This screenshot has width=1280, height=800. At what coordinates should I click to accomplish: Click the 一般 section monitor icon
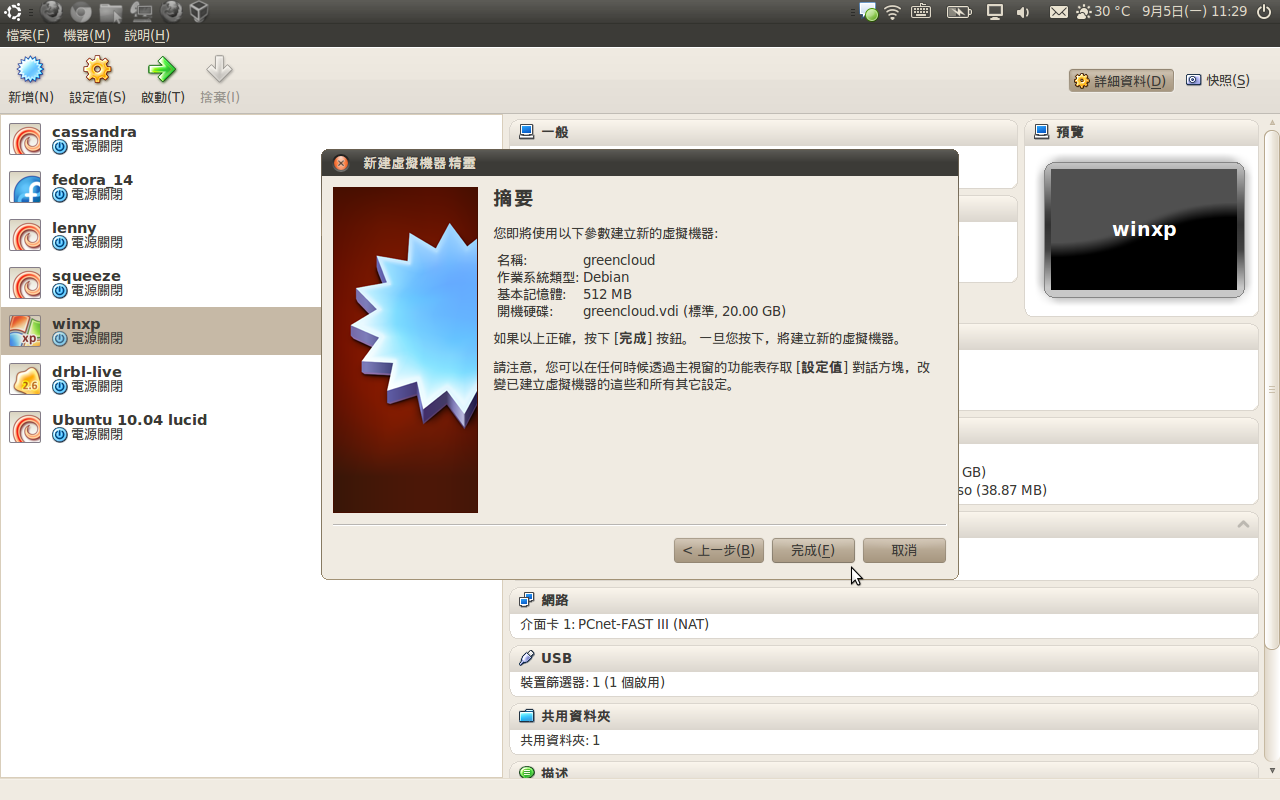point(527,132)
